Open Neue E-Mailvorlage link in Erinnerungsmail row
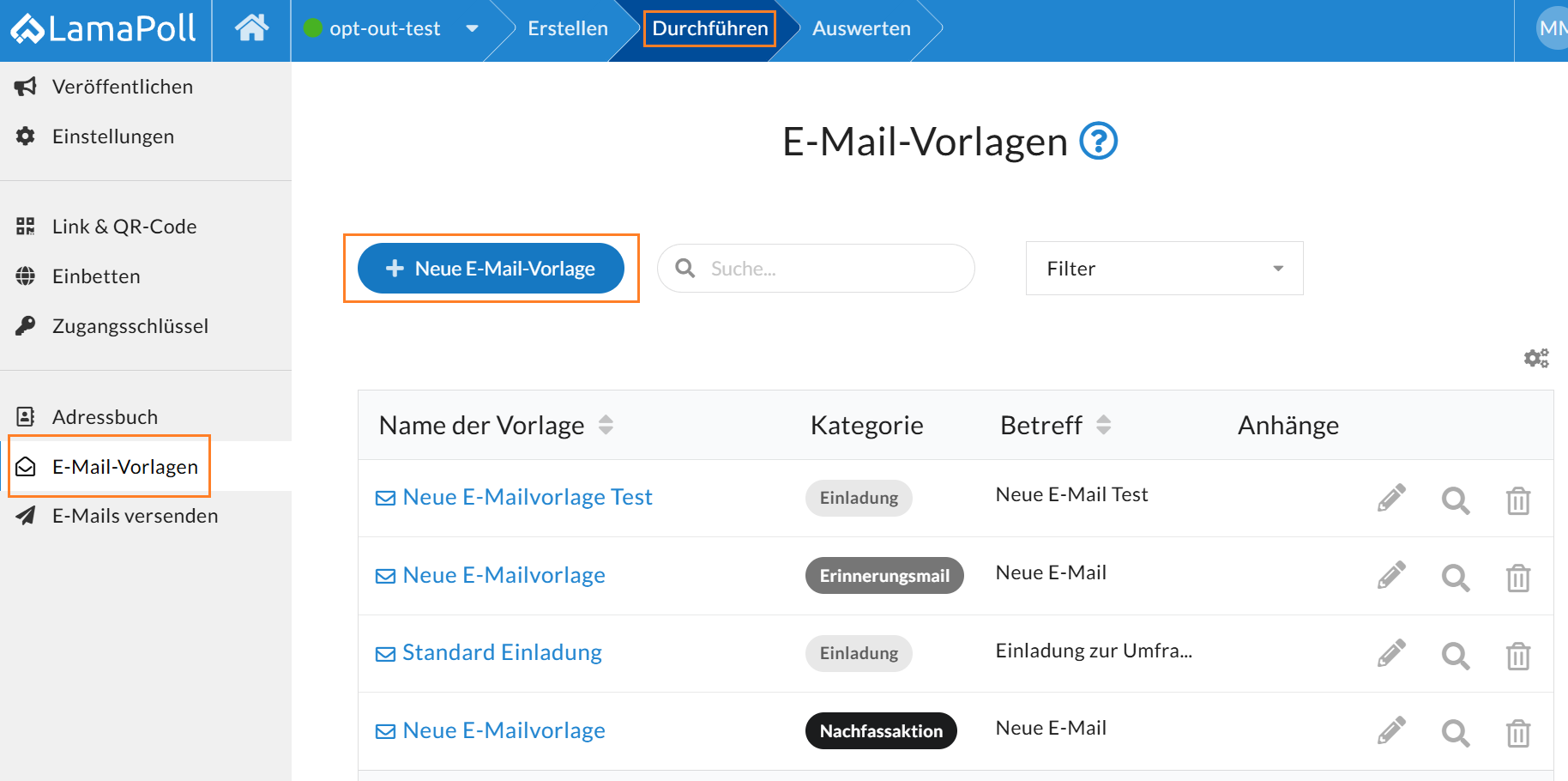 tap(504, 575)
